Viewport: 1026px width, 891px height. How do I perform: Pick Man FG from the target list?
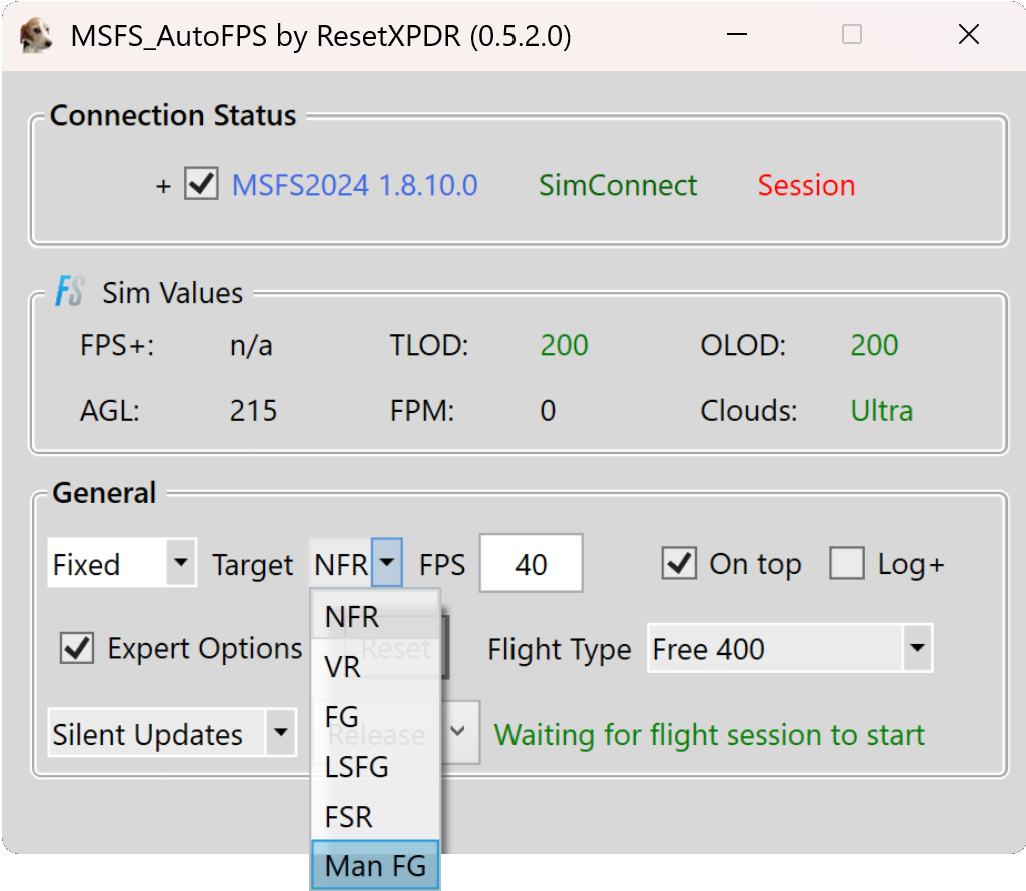[375, 865]
